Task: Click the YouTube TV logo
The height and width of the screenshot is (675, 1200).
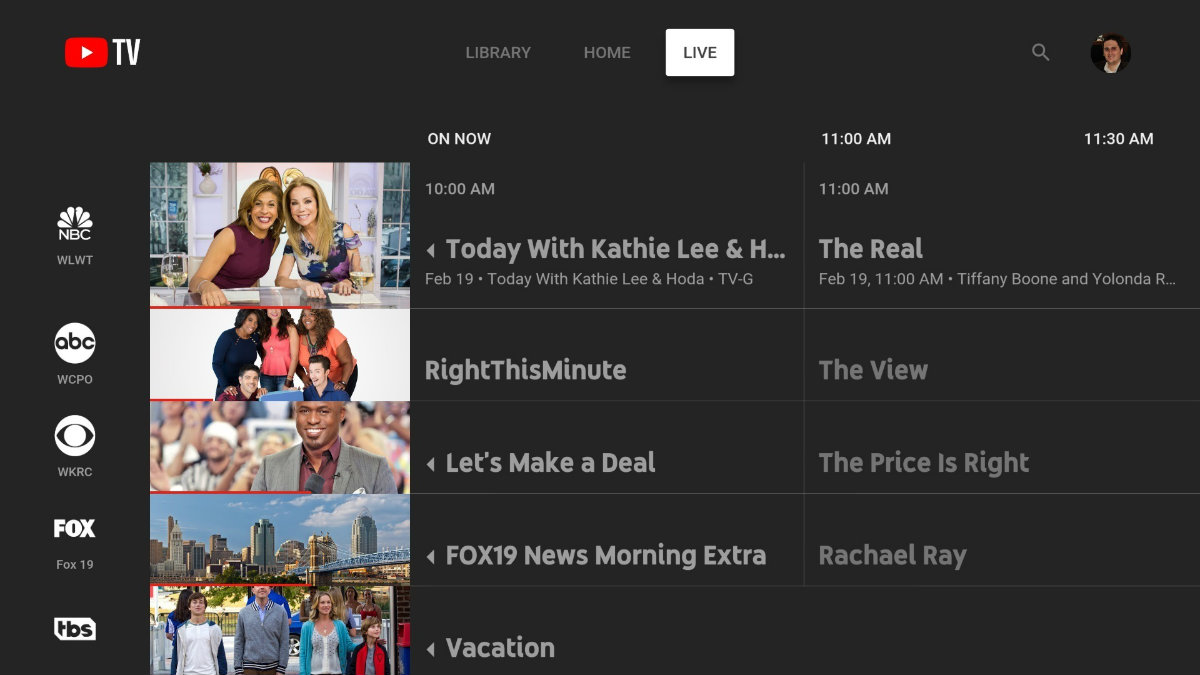Action: [x=103, y=52]
